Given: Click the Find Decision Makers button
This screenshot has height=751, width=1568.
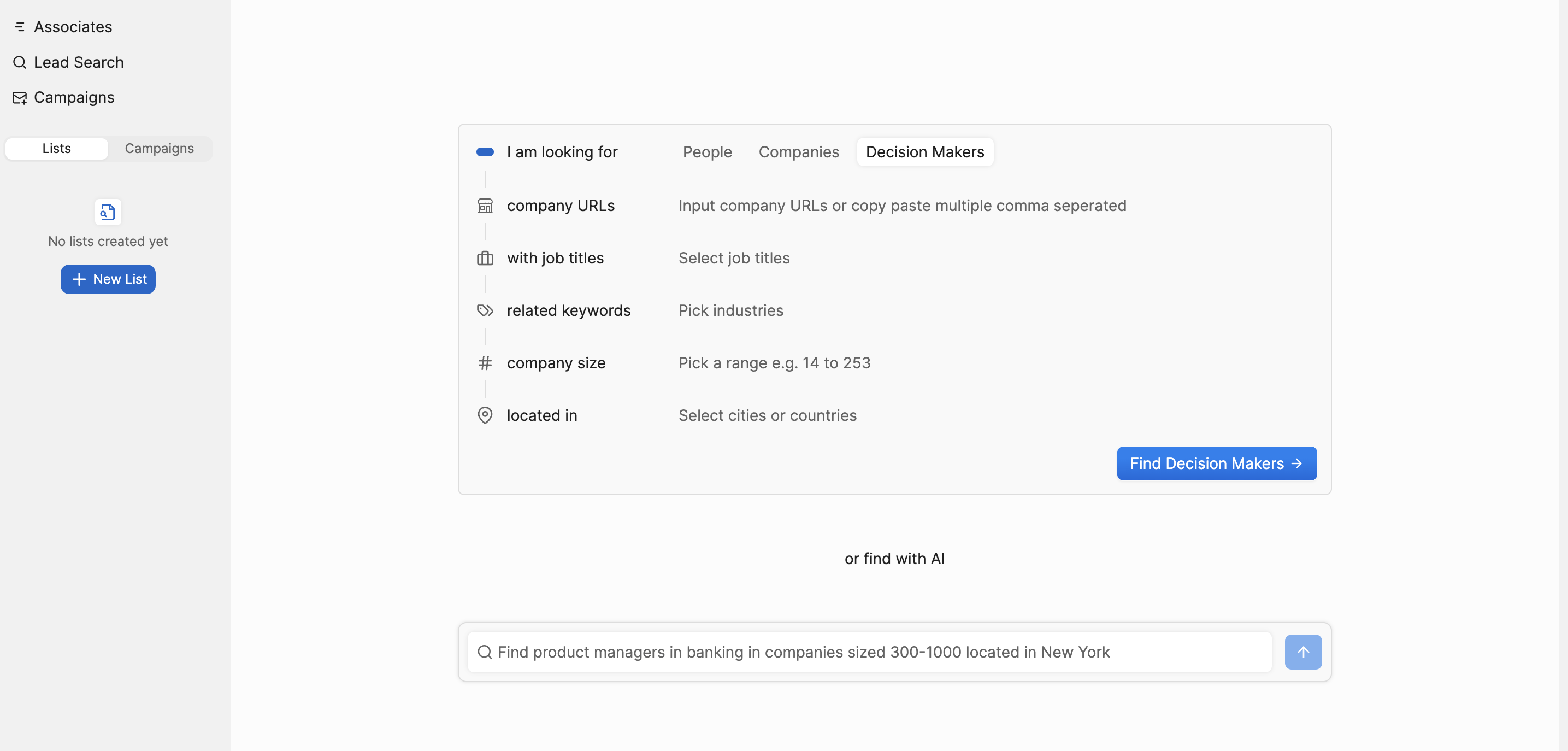Looking at the screenshot, I should pos(1216,463).
